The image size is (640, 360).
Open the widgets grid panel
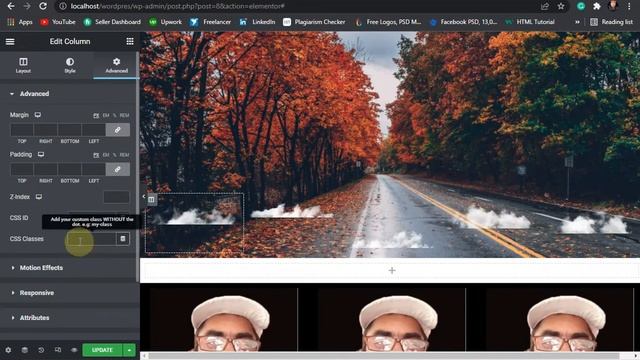pos(130,41)
